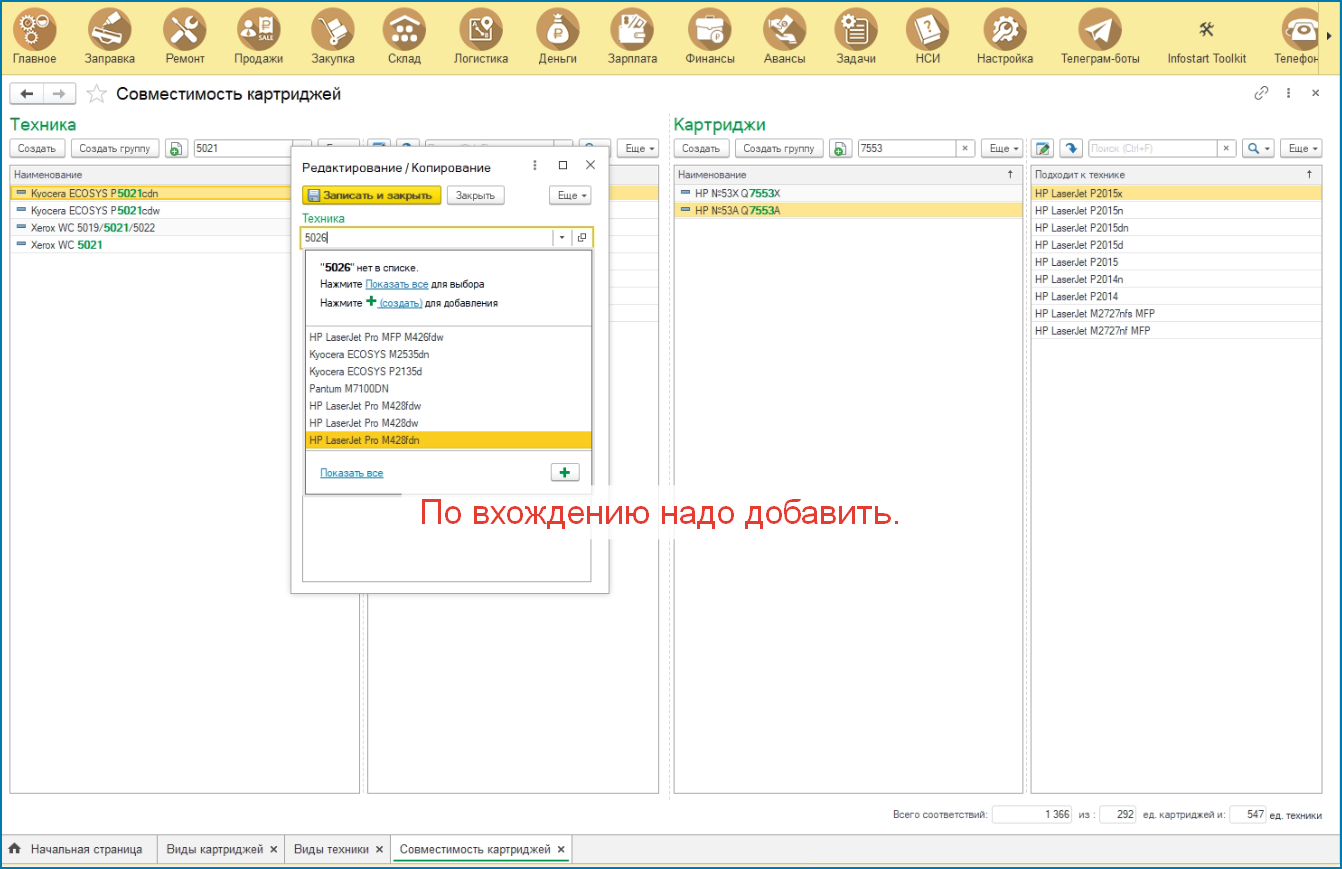Open the Закупка section
The width and height of the screenshot is (1342, 869).
(x=333, y=37)
